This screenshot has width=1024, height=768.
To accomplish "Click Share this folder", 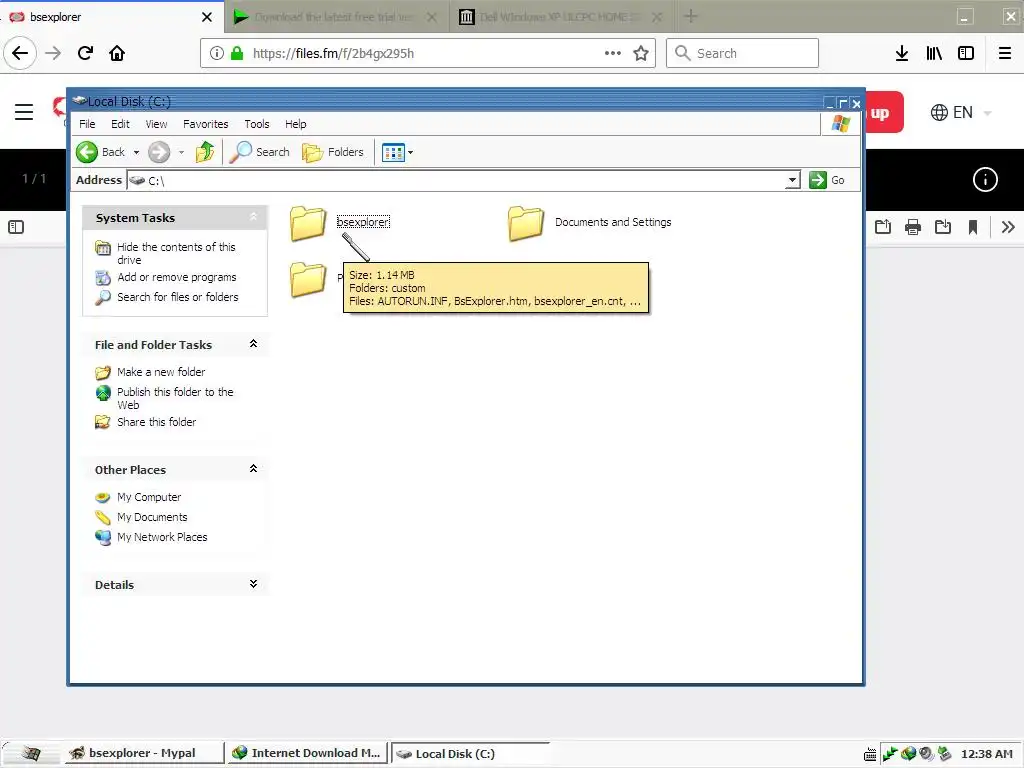I will click(156, 423).
